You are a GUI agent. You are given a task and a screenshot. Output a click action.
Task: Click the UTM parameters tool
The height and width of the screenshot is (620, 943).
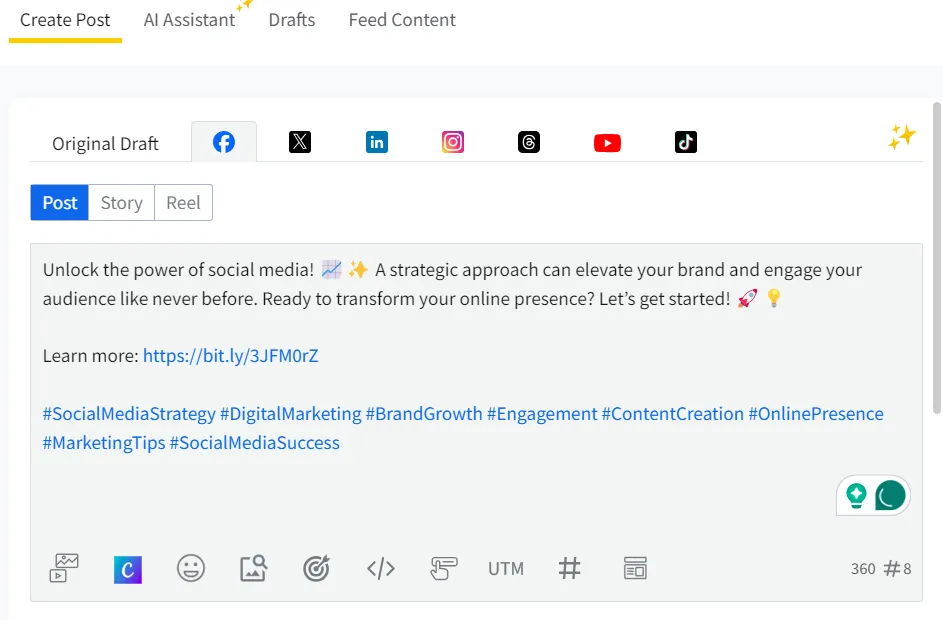point(506,568)
